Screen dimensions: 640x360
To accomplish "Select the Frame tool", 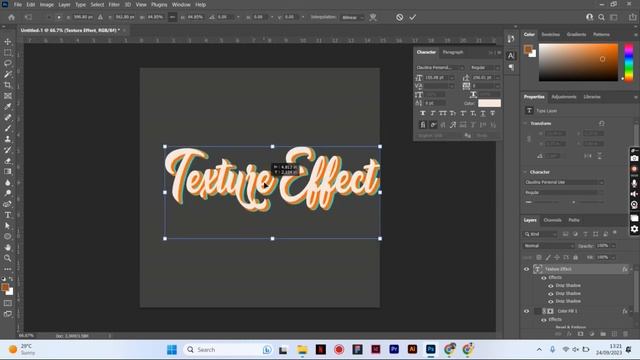I will tap(8, 96).
